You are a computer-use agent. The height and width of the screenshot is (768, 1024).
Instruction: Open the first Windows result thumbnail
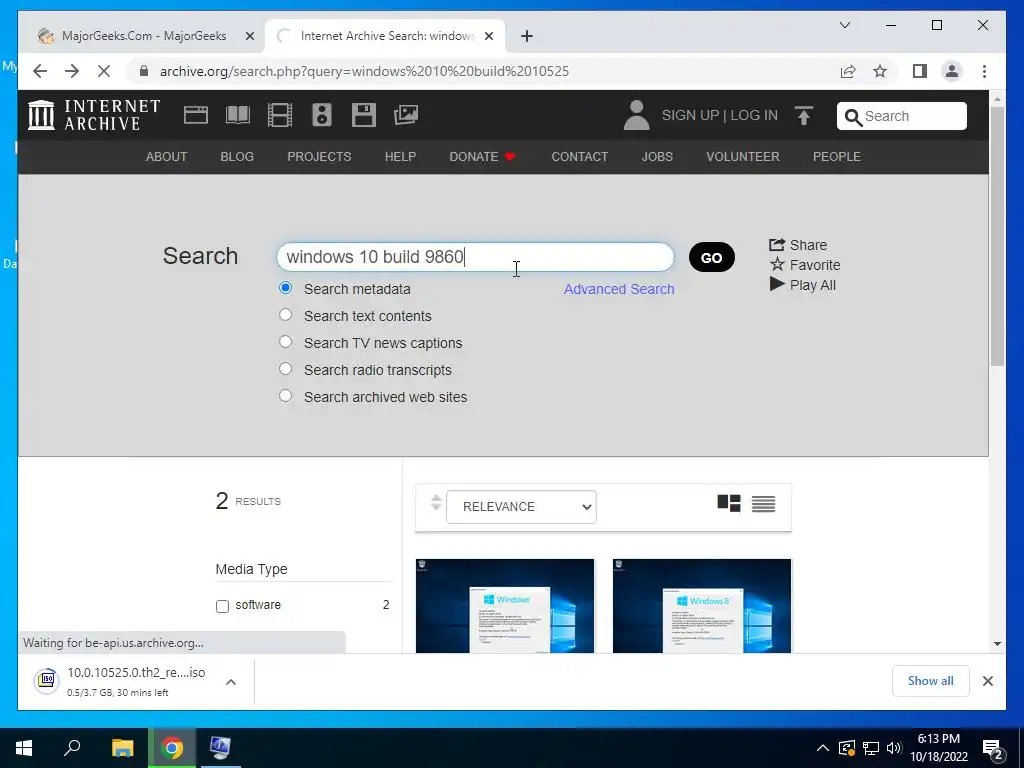(505, 605)
